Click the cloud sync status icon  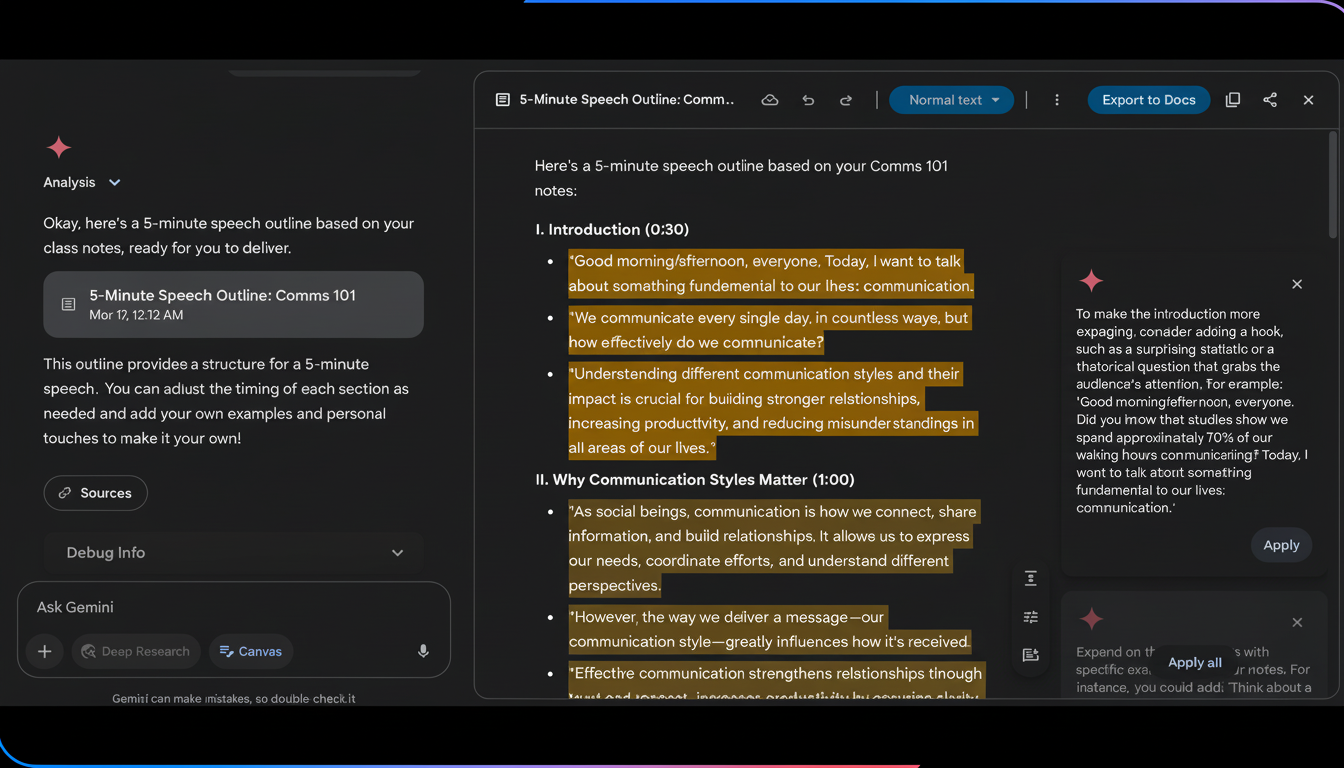click(x=769, y=100)
